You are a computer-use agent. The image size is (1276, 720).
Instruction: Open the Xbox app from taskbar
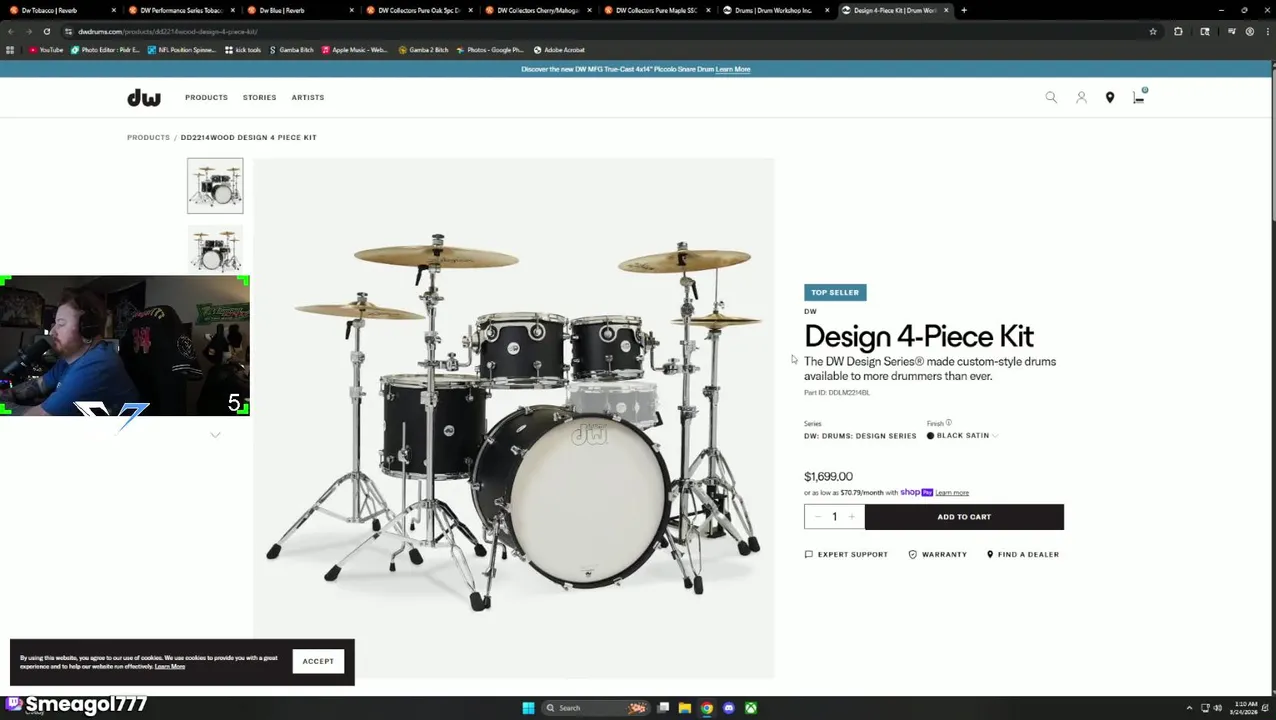[x=751, y=708]
